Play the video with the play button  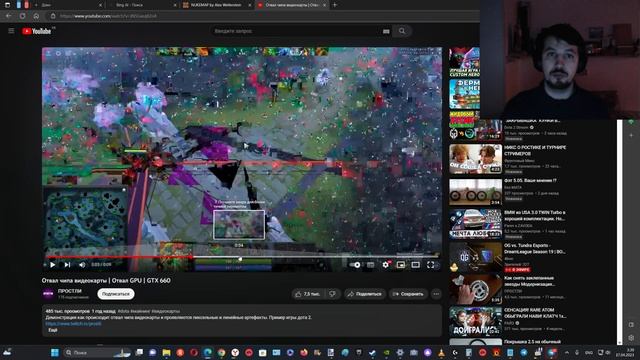click(53, 265)
